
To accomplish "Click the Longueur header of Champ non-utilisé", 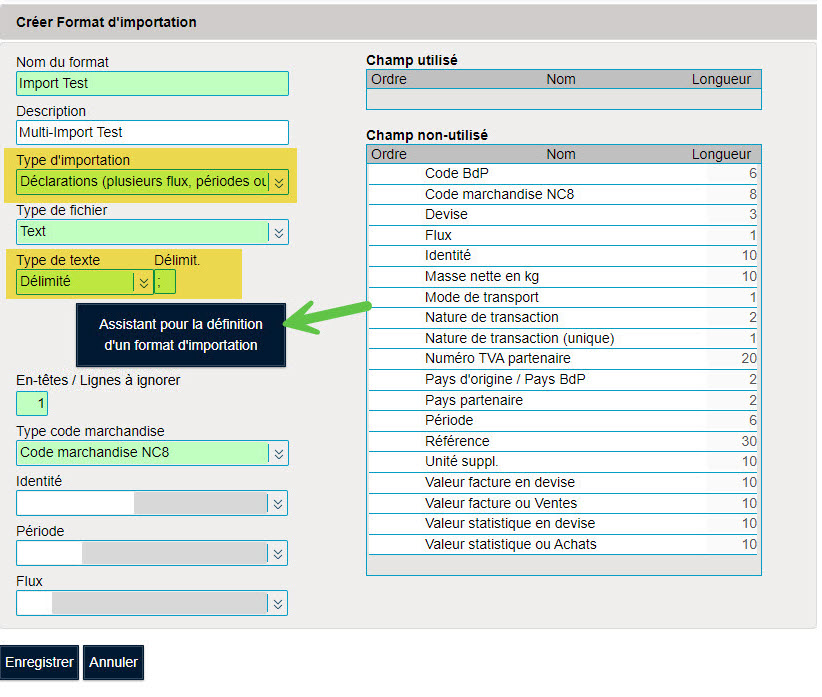I will coord(721,155).
